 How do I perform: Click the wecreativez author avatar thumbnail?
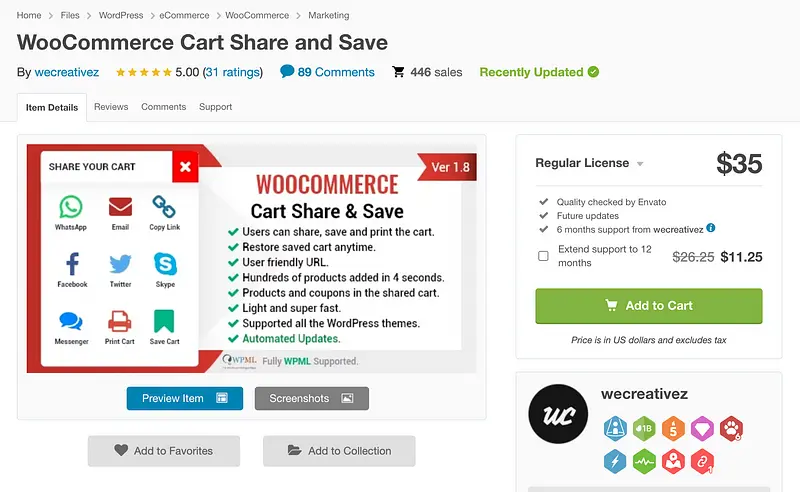558,414
